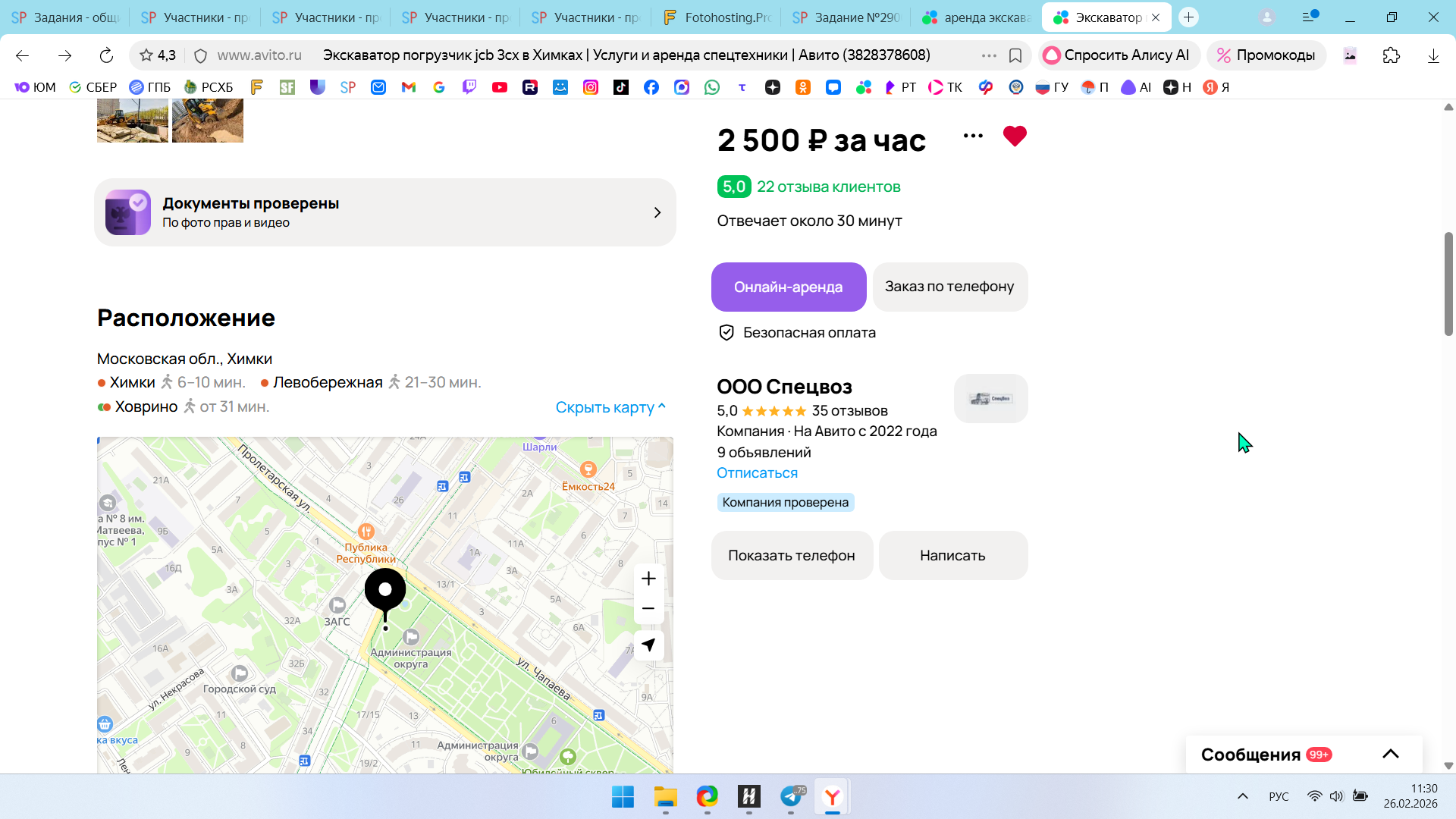Image resolution: width=1456 pixels, height=819 pixels.
Task: Click the YouTube bookmark icon
Action: (499, 87)
